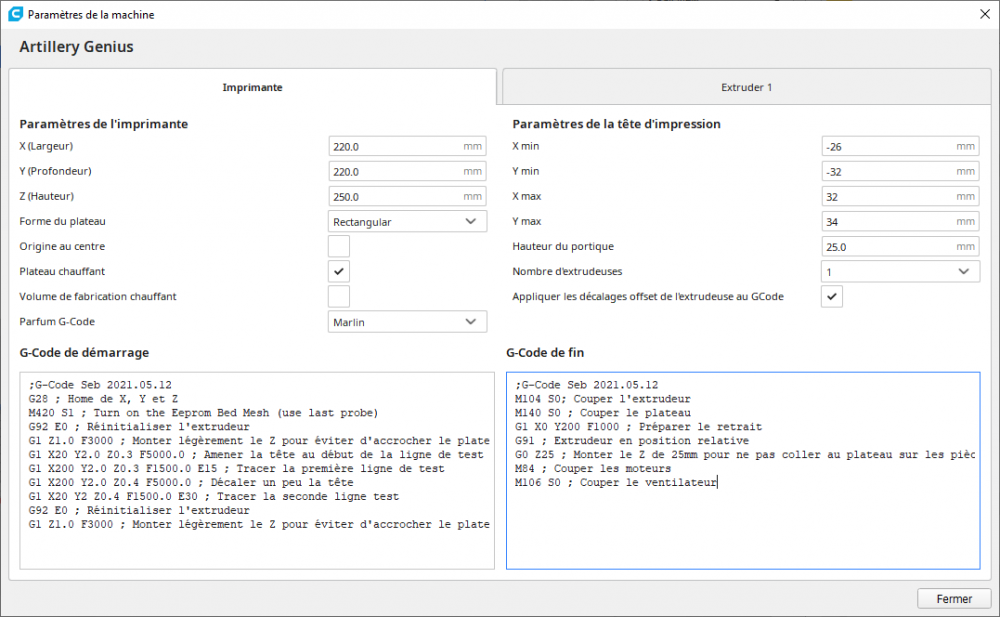The image size is (1000, 617).
Task: Edit the X (Largeur) field
Action: tap(408, 146)
